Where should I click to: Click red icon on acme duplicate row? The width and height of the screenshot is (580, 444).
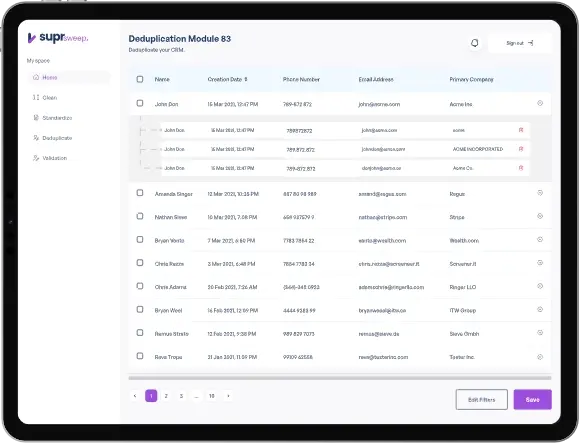(x=521, y=130)
